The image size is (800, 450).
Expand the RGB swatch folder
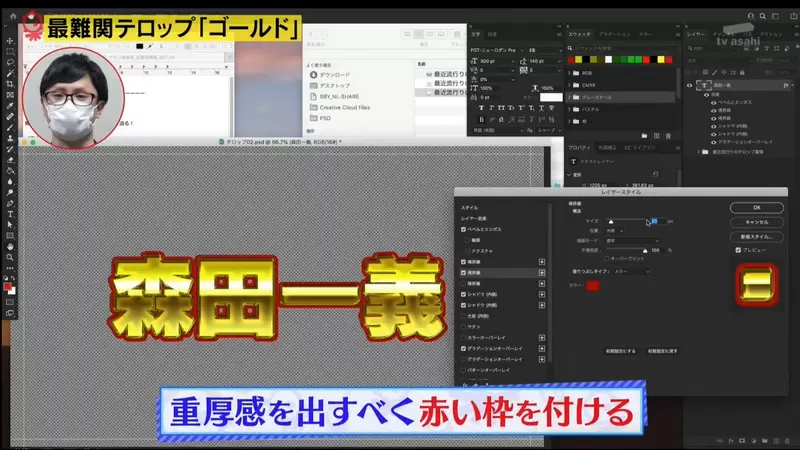571,72
